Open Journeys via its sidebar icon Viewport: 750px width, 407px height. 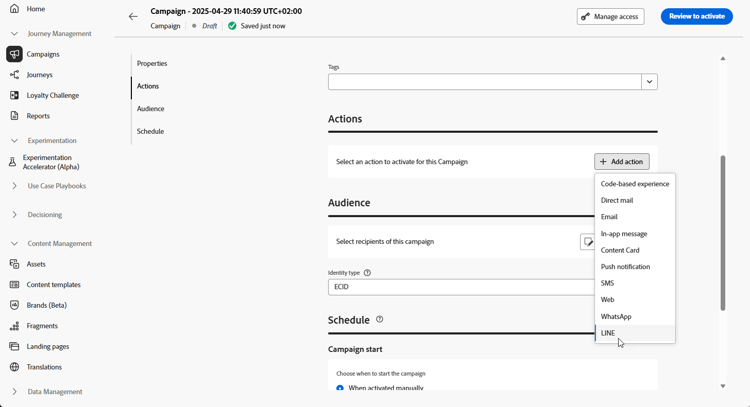click(14, 75)
